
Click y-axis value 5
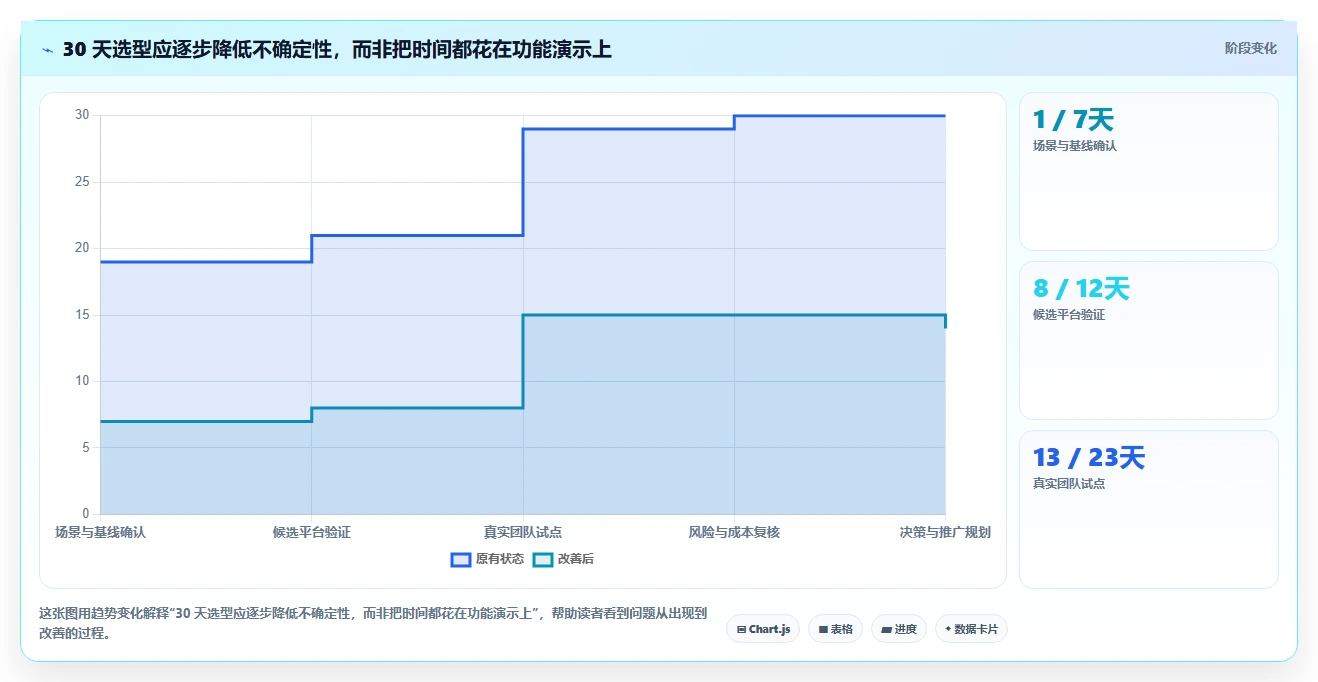[x=86, y=448]
